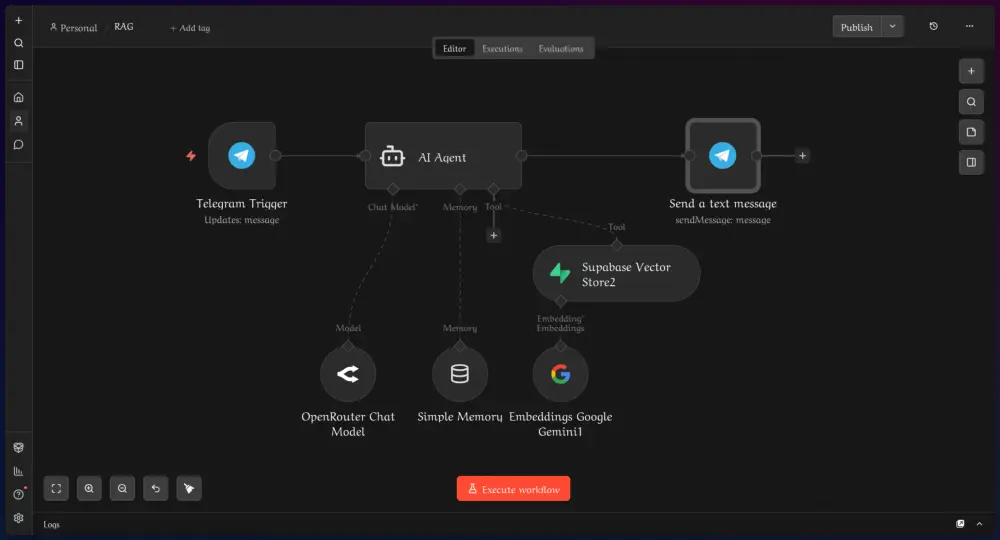Click the Supabase Embedding connector diamond
The image size is (1000, 540).
coord(561,301)
